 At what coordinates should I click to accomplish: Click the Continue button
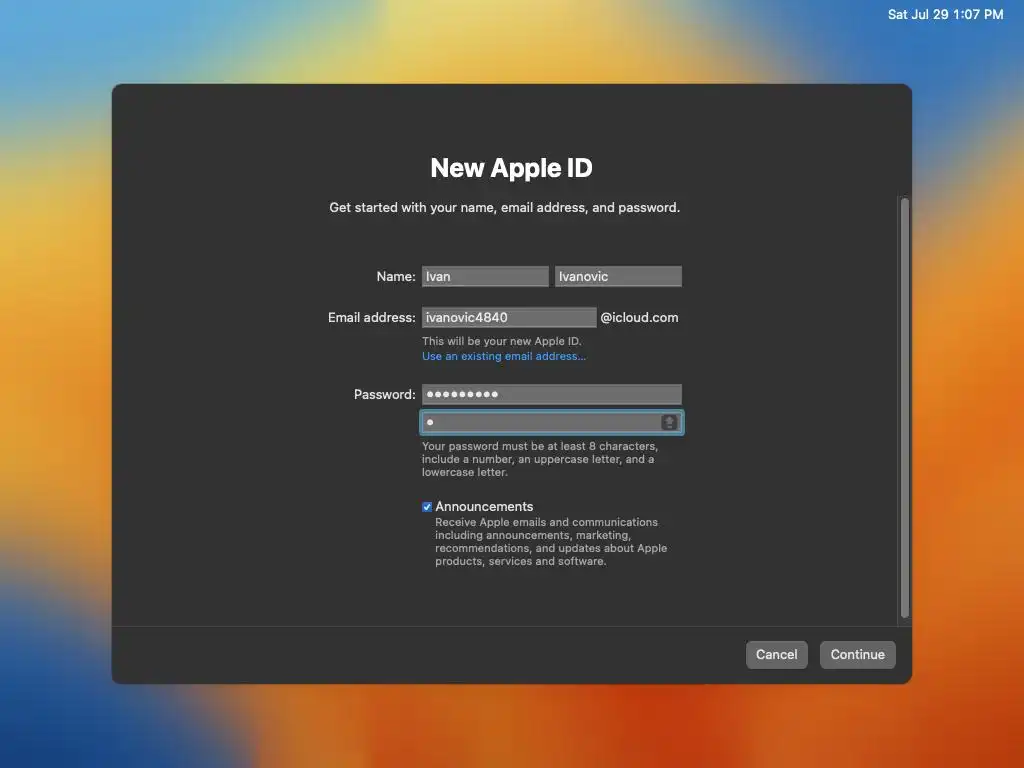click(857, 654)
